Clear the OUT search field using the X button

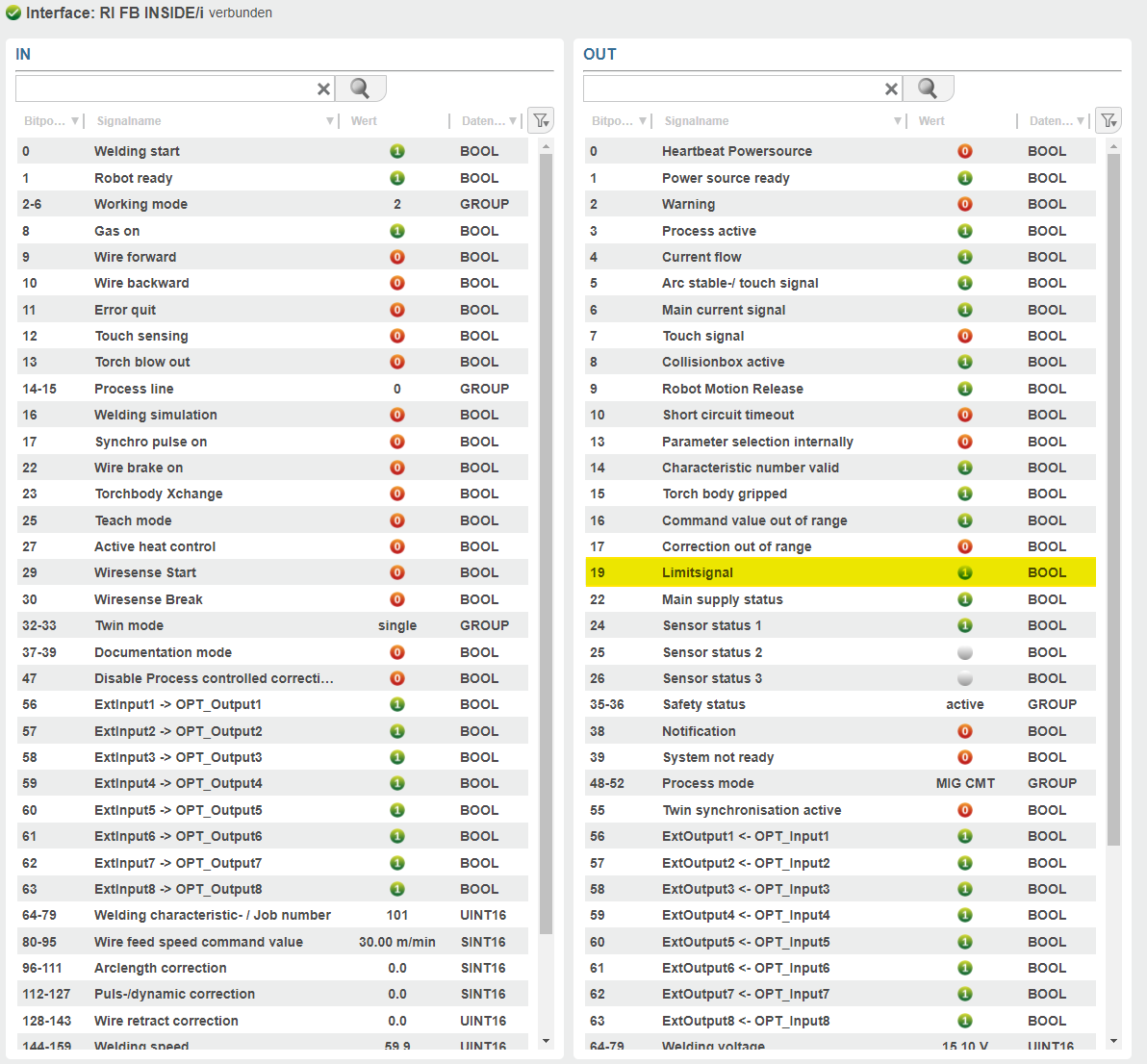click(891, 88)
